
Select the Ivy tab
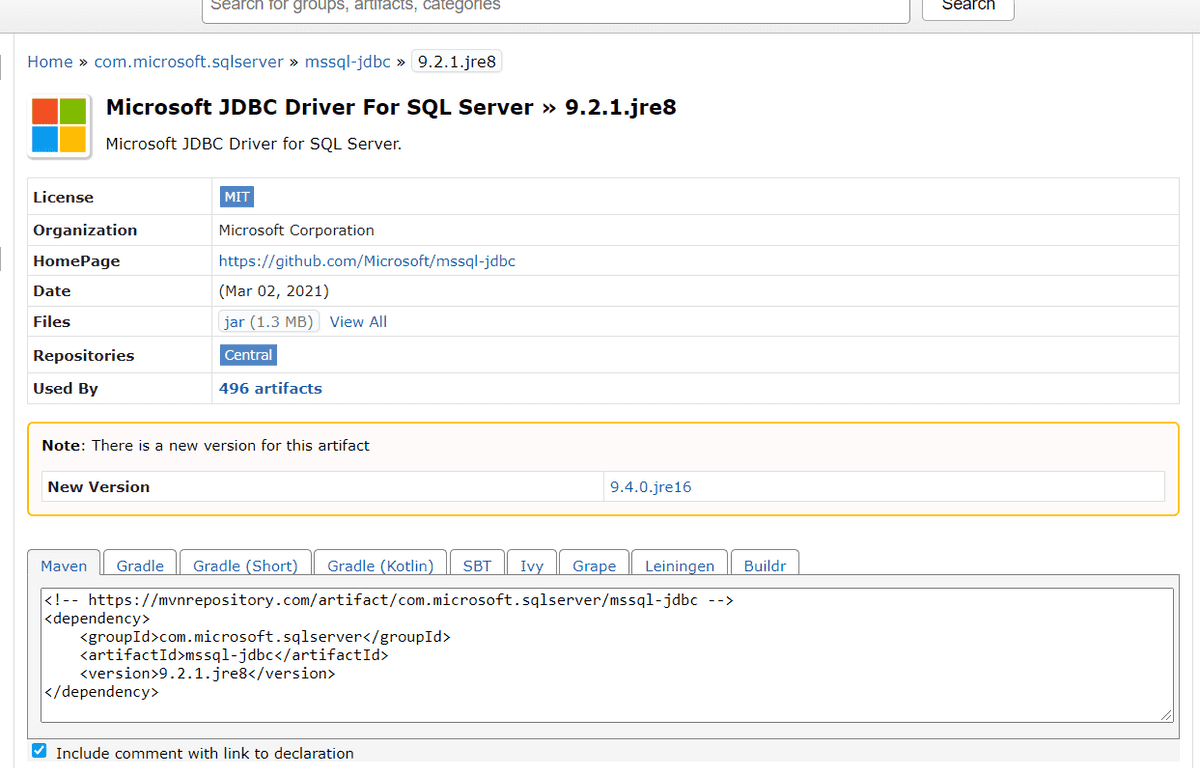pyautogui.click(x=531, y=565)
